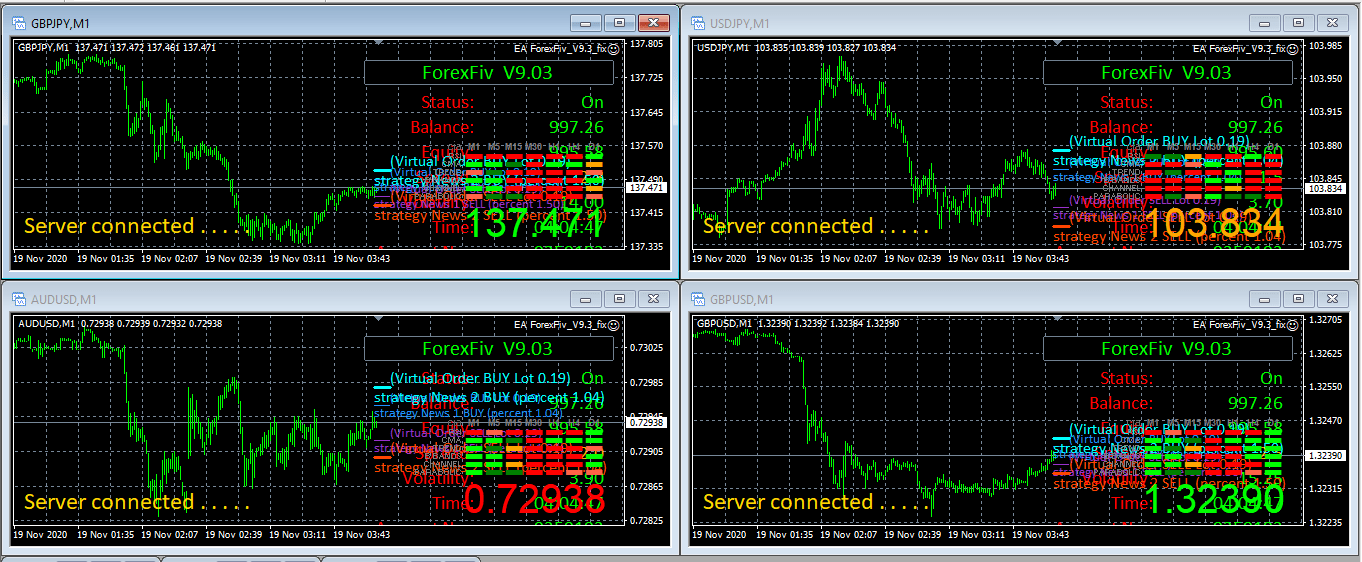Click the 137.471 price label on GBPJPY axis
This screenshot has width=1362, height=562.
pyautogui.click(x=646, y=188)
